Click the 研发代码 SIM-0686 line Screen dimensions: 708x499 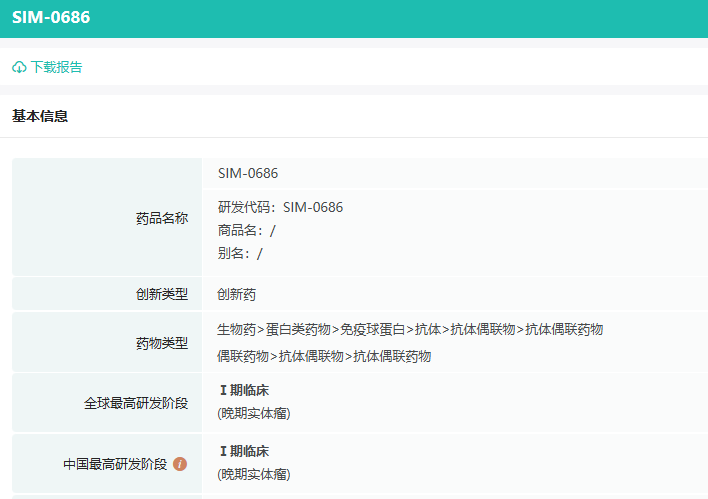[x=280, y=207]
